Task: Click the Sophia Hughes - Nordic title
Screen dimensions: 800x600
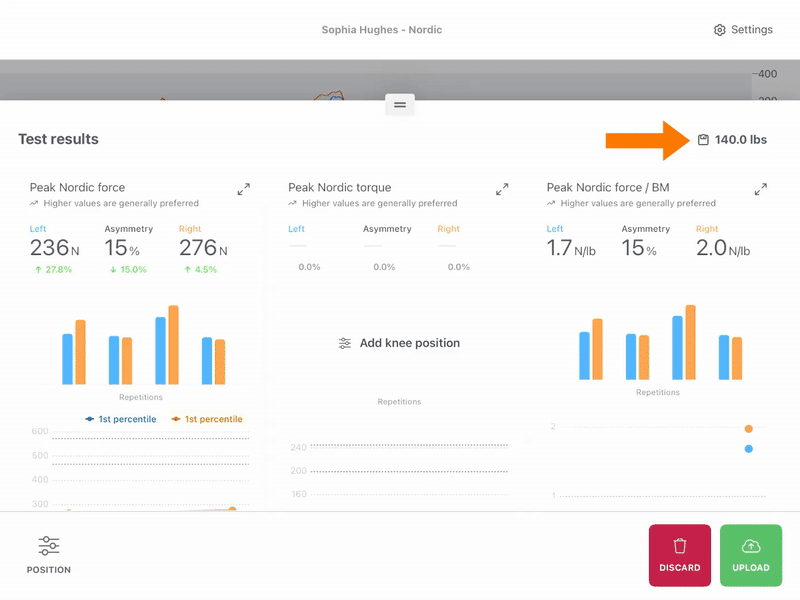Action: (x=382, y=30)
